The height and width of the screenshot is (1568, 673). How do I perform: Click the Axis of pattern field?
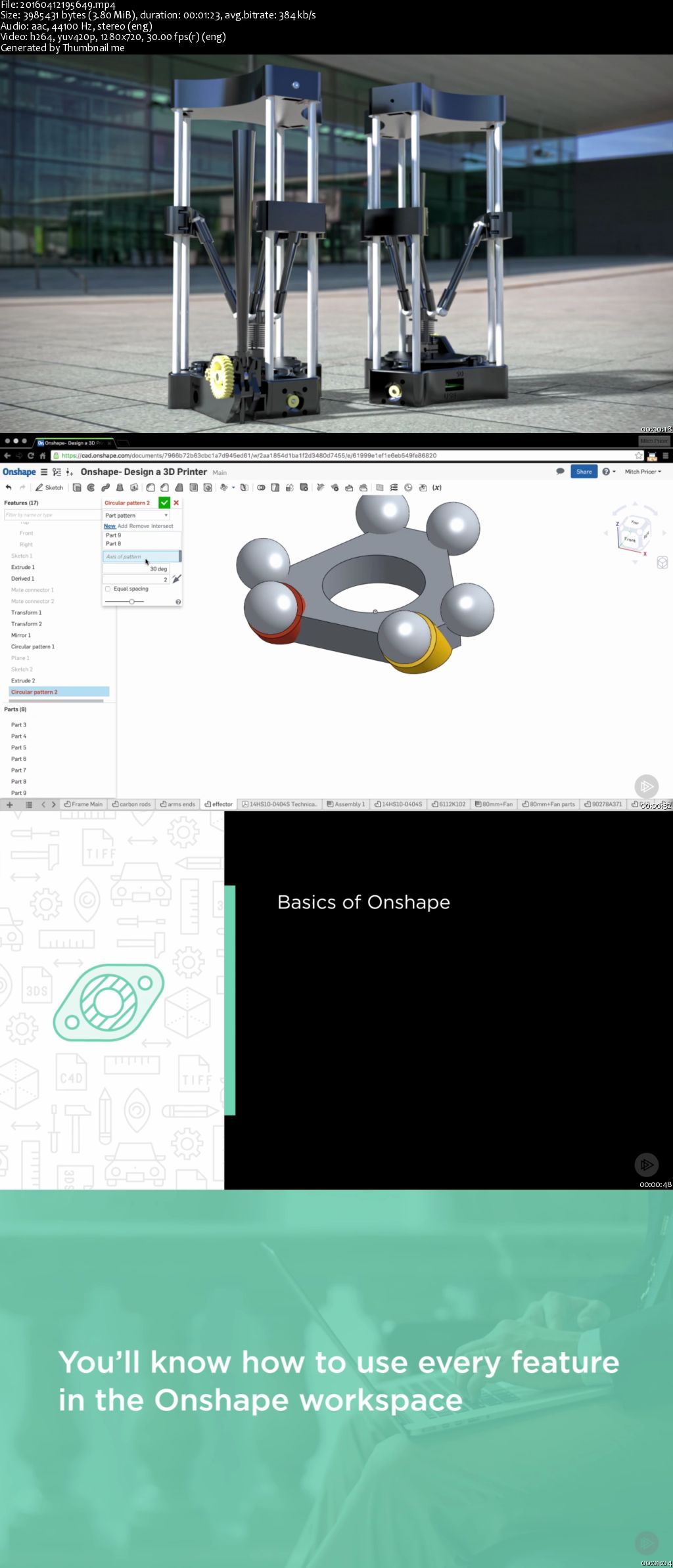pos(141,556)
